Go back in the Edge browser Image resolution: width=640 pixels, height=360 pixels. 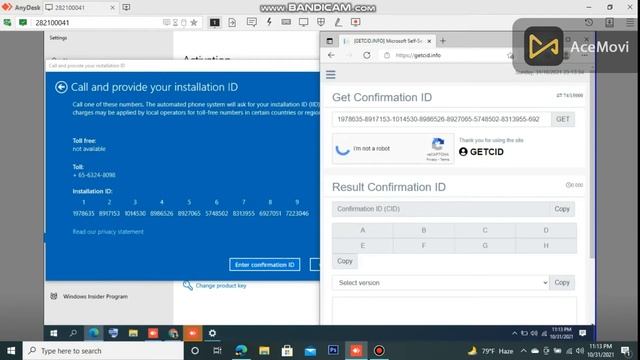tap(331, 55)
